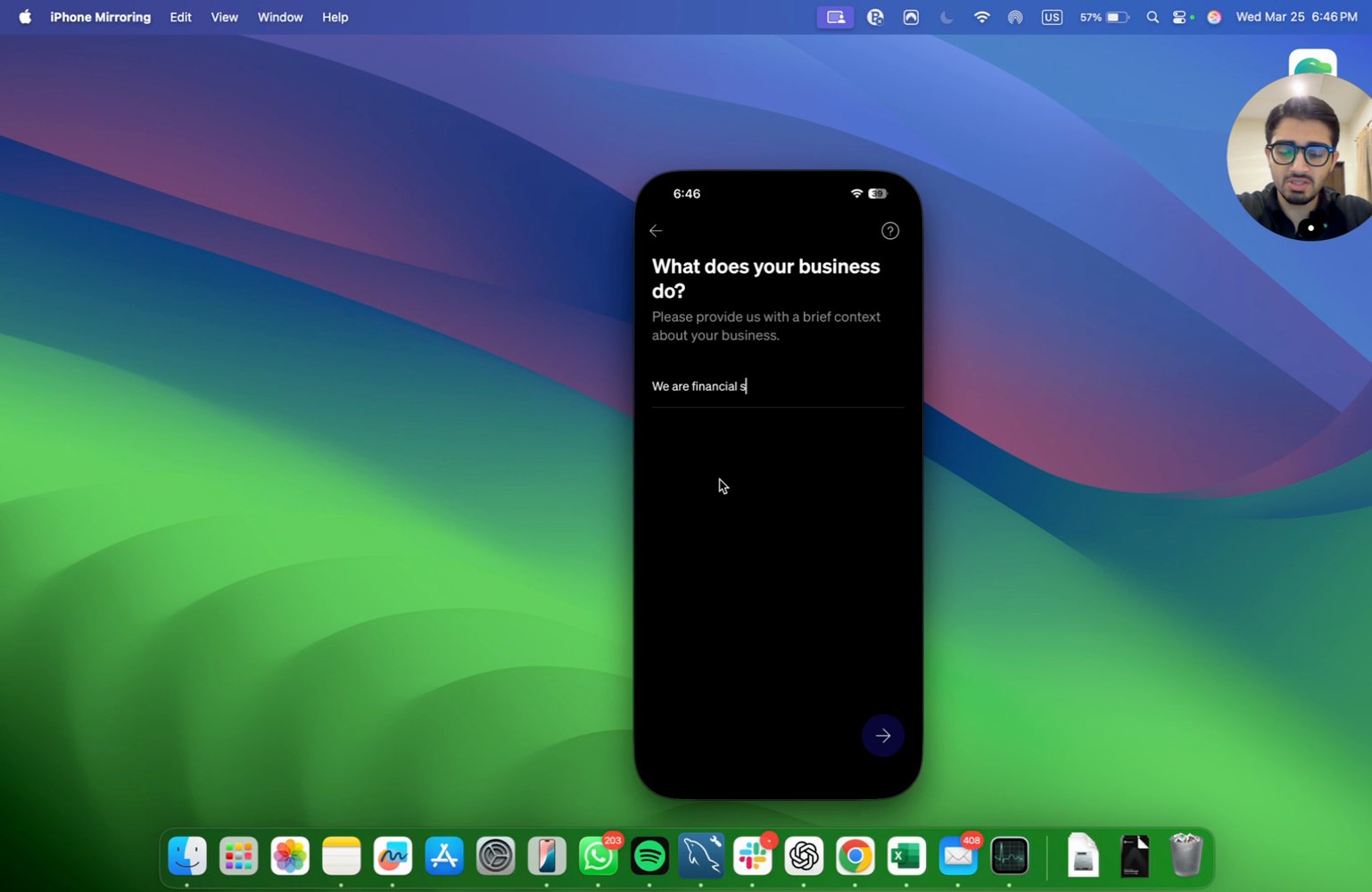Toggle Focus mode moon icon
This screenshot has height=892, width=1372.
click(946, 17)
